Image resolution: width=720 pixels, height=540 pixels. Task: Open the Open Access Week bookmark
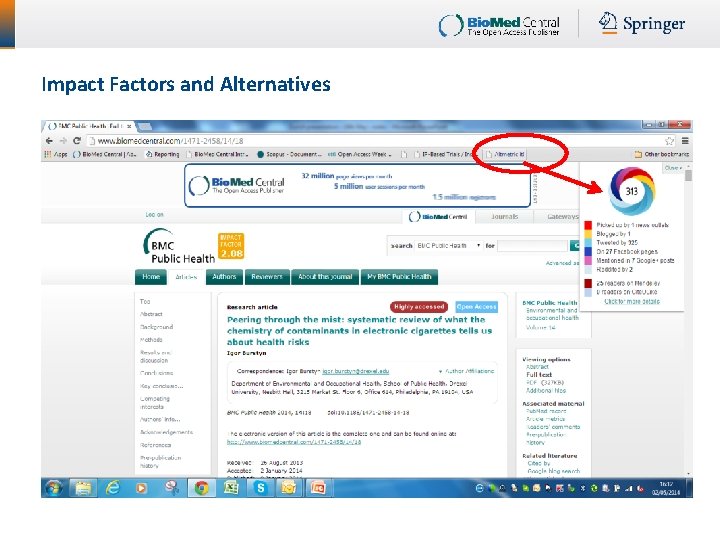click(x=360, y=154)
